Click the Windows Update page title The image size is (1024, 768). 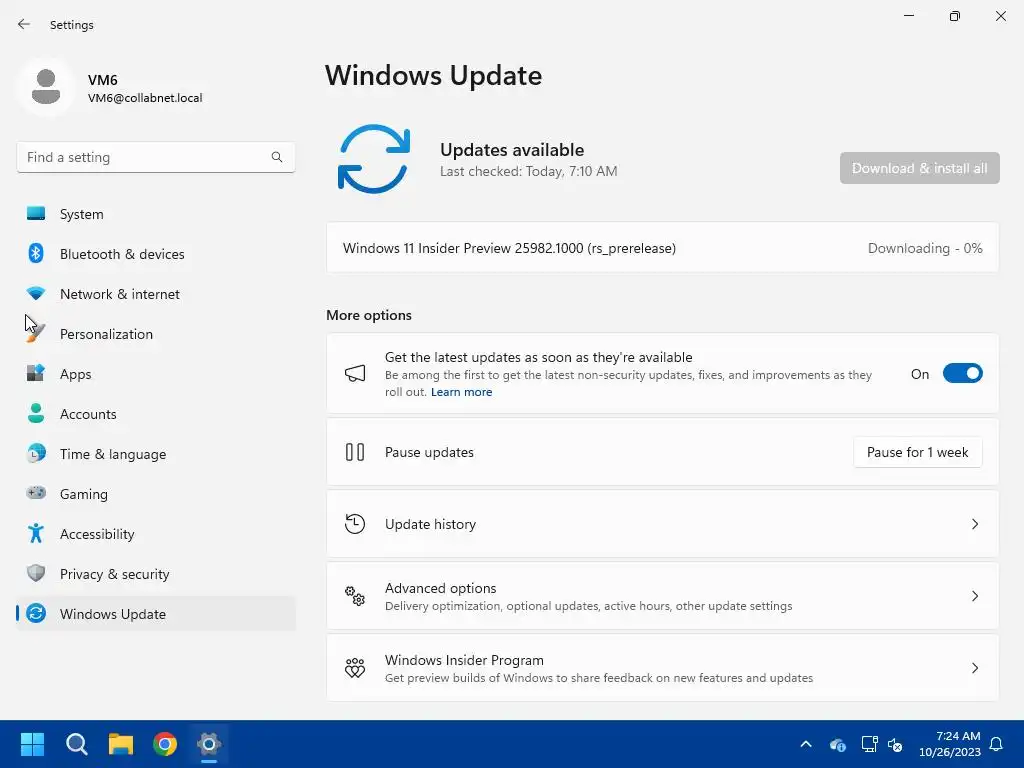tap(434, 75)
